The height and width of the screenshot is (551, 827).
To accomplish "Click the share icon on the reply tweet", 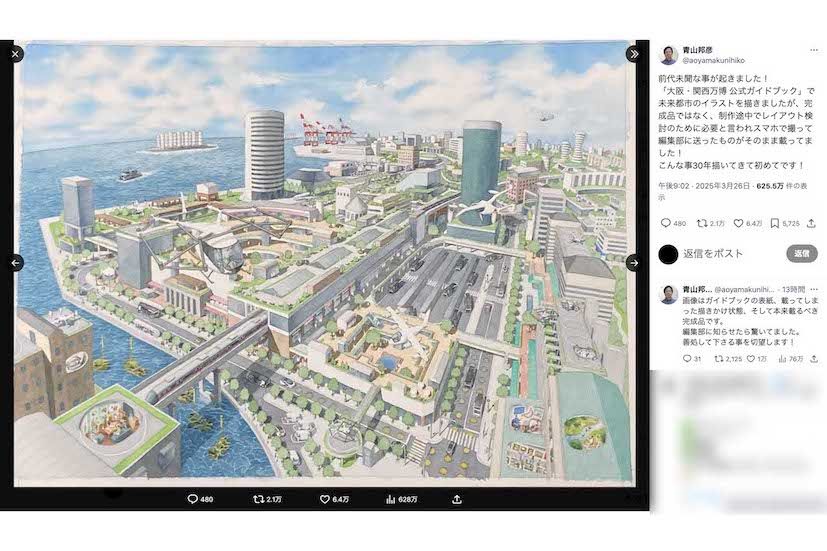I will coord(814,359).
